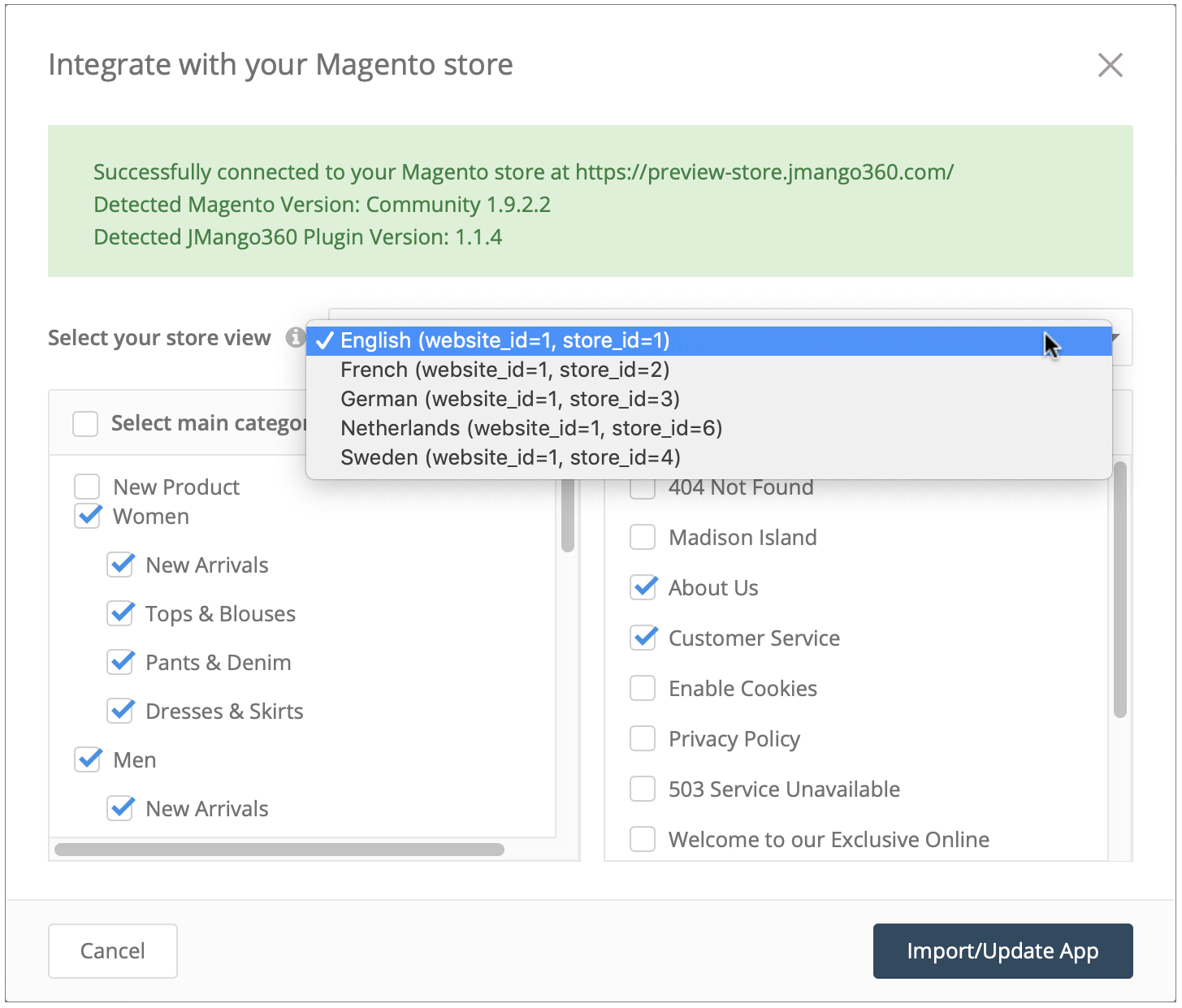Click the Cancel button

(x=113, y=950)
